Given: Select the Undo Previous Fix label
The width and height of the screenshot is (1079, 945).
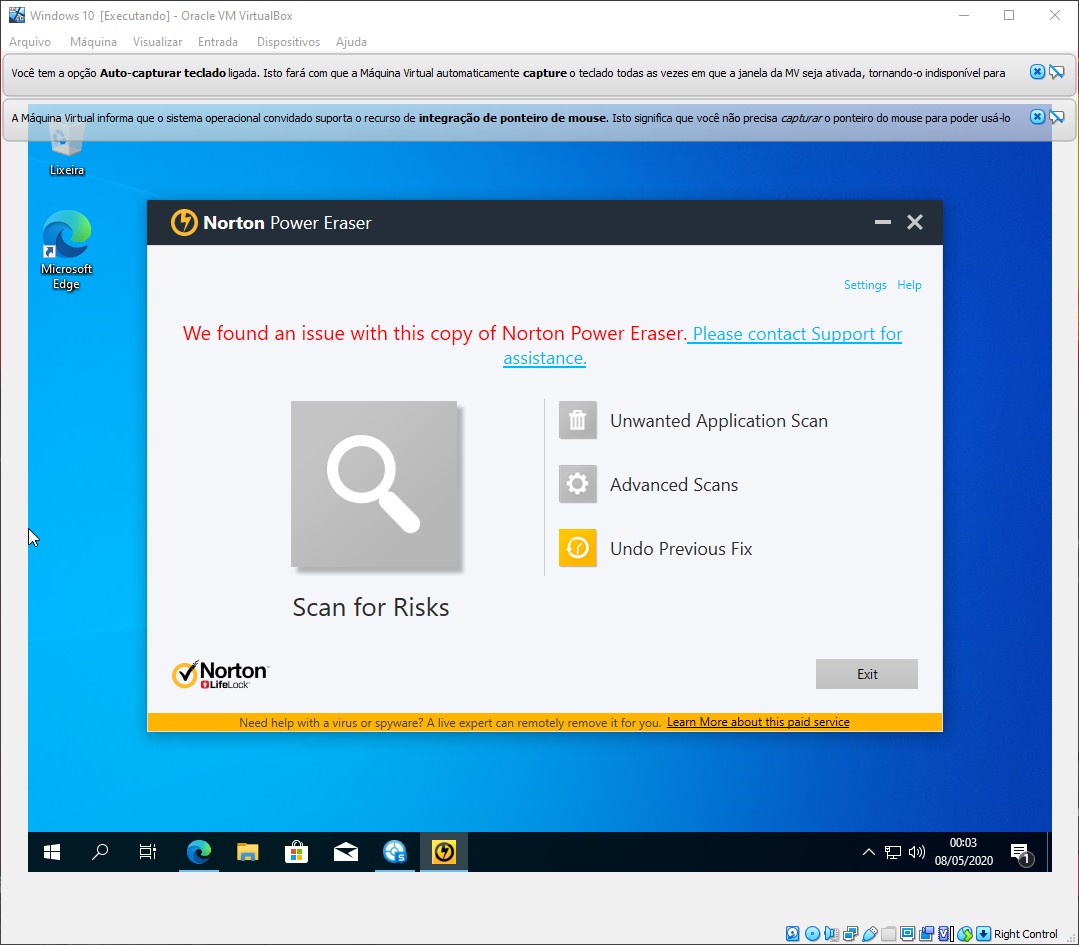Looking at the screenshot, I should [x=681, y=549].
